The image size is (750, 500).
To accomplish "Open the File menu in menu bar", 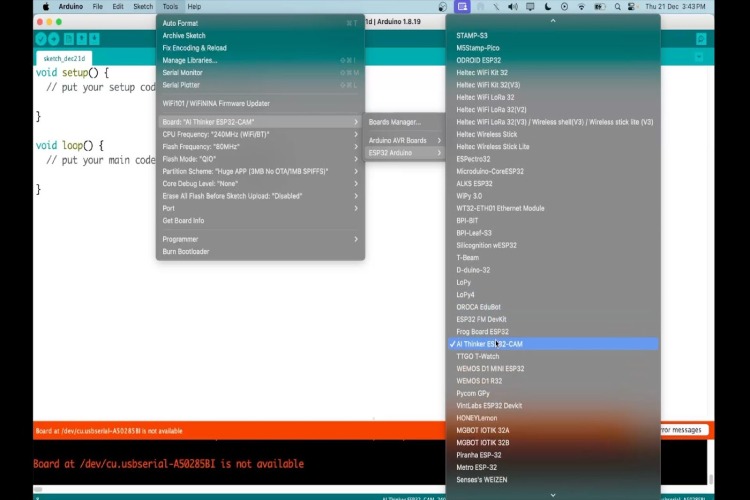I will [x=98, y=7].
